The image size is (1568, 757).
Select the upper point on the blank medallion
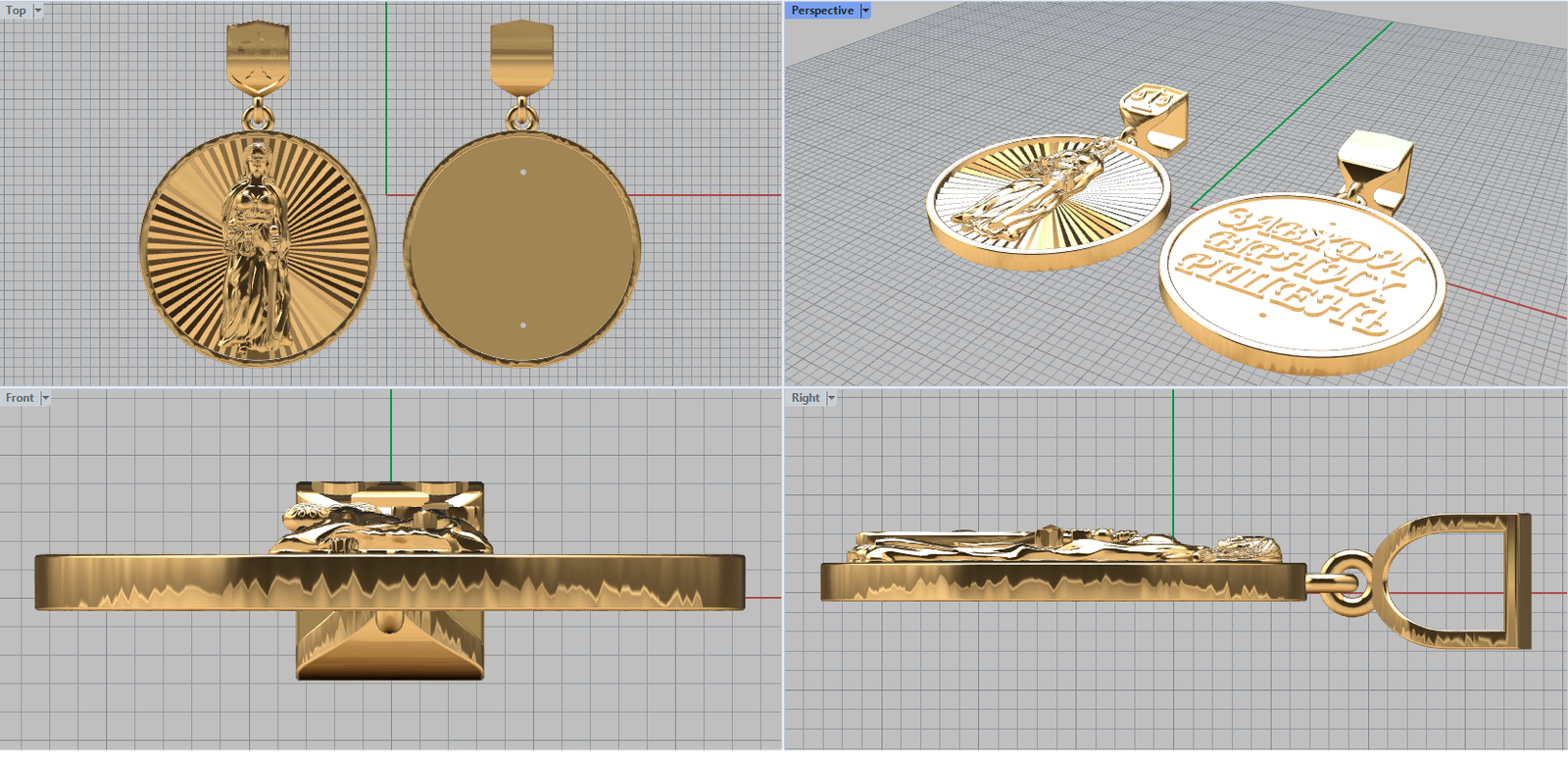[523, 172]
